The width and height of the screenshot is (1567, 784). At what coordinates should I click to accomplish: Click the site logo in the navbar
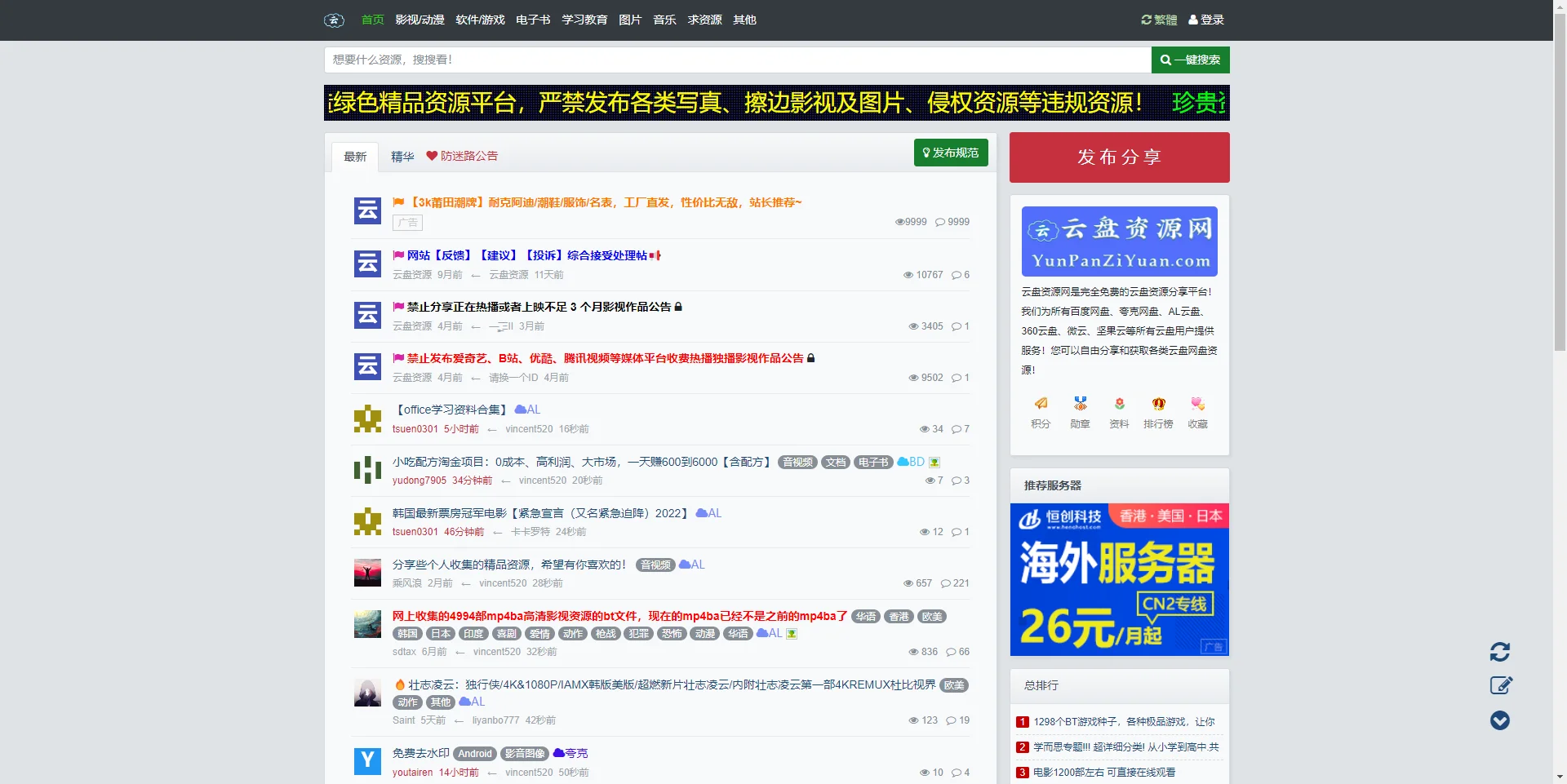[334, 20]
